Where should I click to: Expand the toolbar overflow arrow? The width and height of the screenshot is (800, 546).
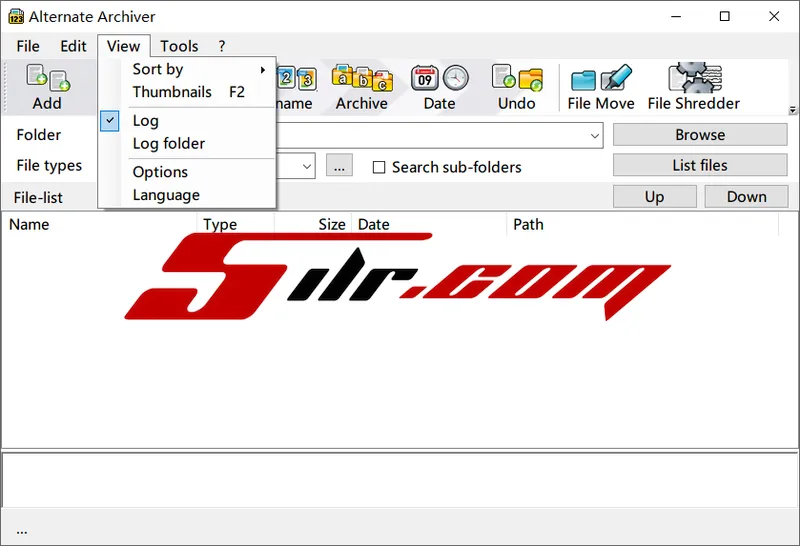coord(792,110)
